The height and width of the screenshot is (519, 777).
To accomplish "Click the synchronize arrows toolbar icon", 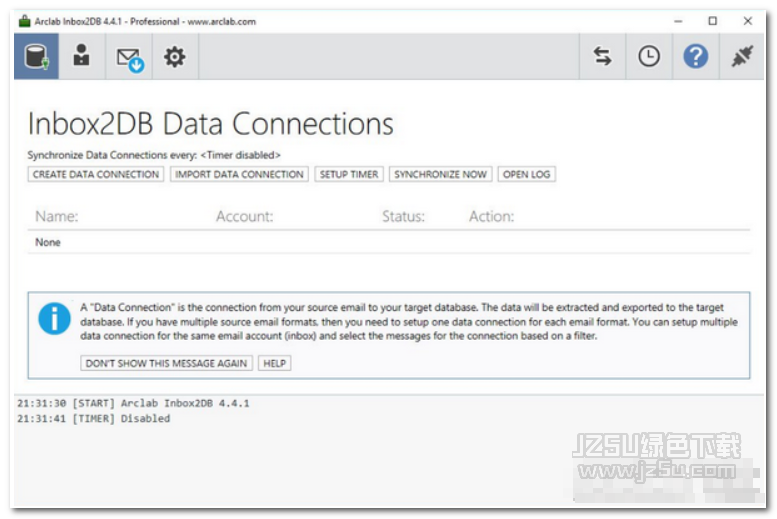I will tap(602, 56).
